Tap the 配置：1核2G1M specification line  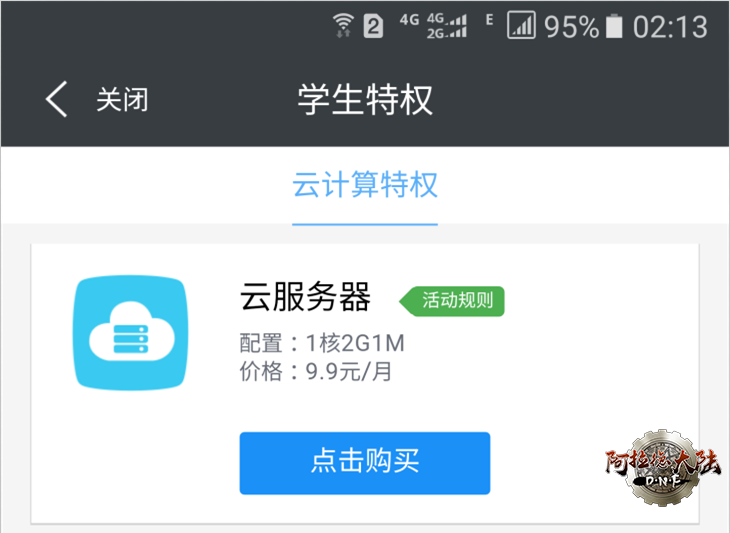322,344
